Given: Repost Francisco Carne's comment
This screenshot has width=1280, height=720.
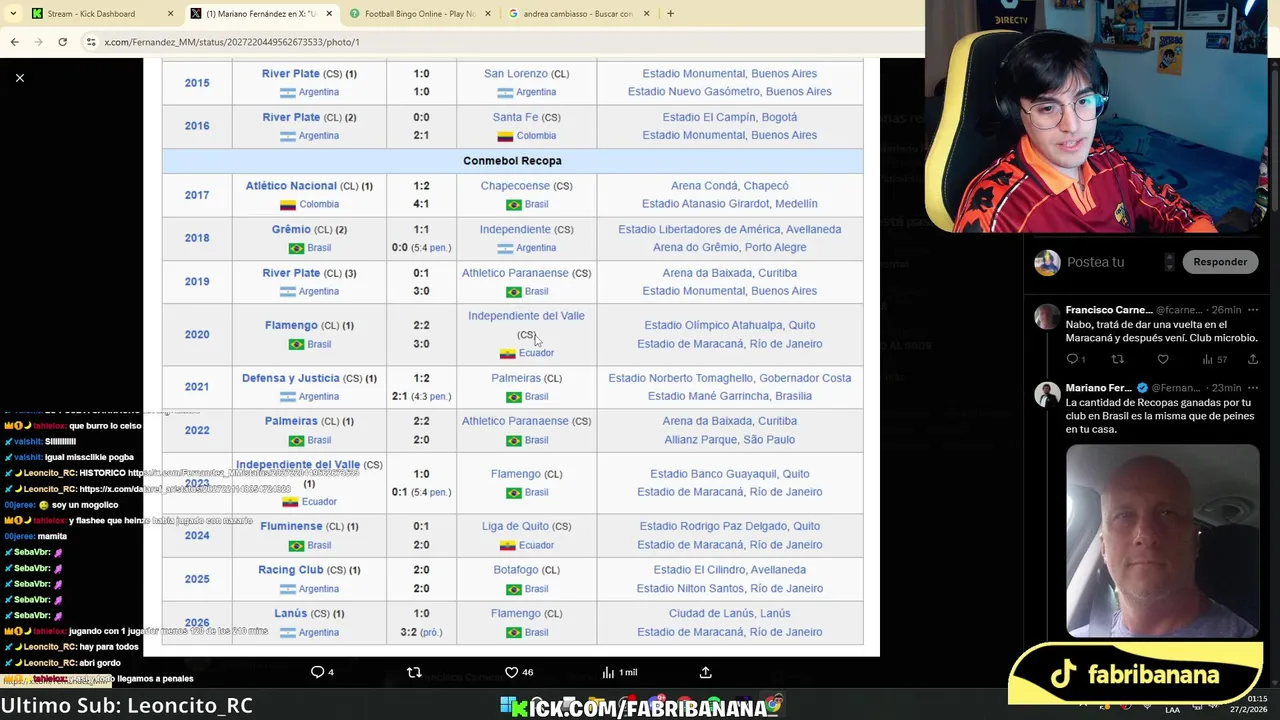Looking at the screenshot, I should tap(1118, 359).
